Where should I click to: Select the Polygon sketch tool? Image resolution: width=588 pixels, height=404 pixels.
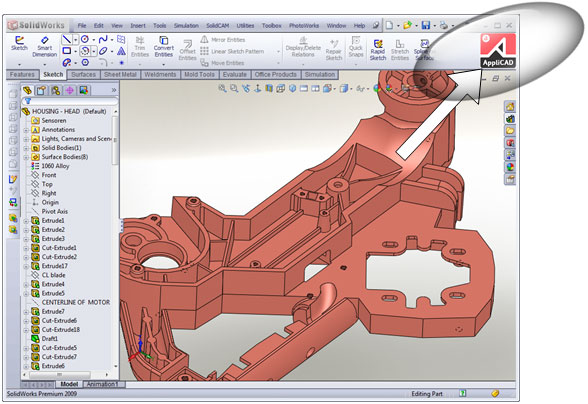pos(85,62)
